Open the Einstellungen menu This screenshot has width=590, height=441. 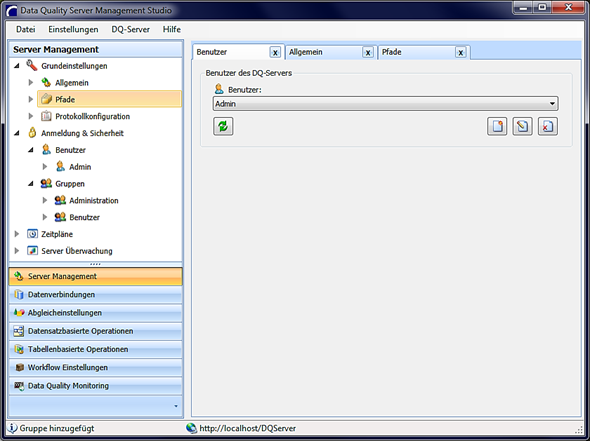[73, 29]
